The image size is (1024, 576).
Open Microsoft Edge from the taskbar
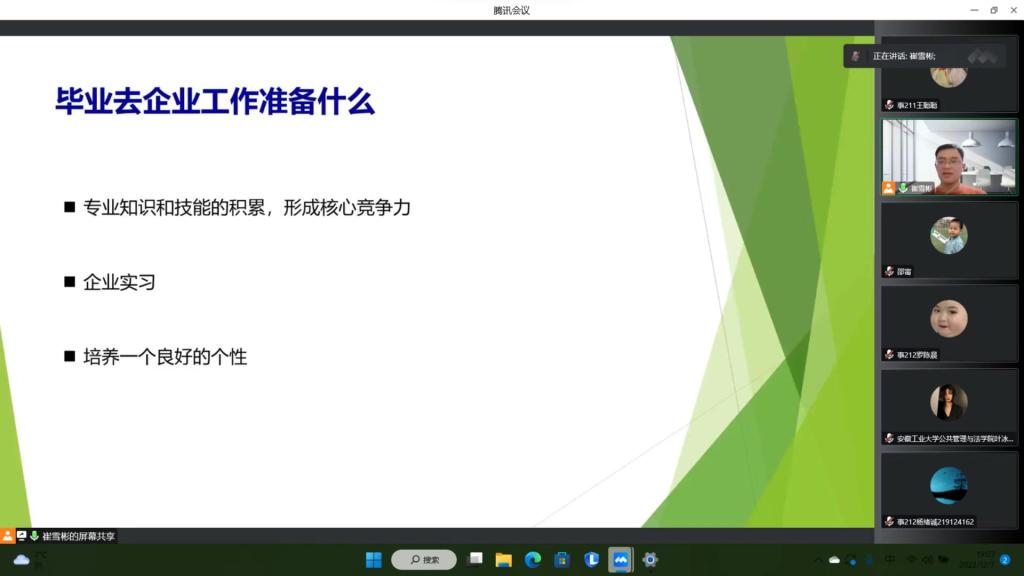(x=533, y=560)
